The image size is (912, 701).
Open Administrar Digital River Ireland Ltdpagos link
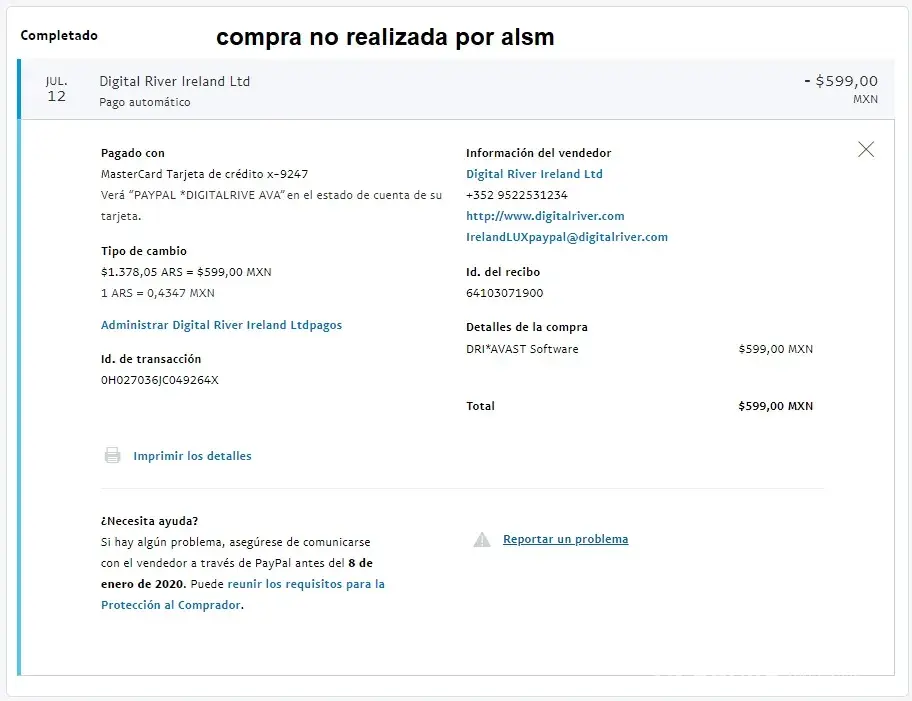pyautogui.click(x=221, y=325)
